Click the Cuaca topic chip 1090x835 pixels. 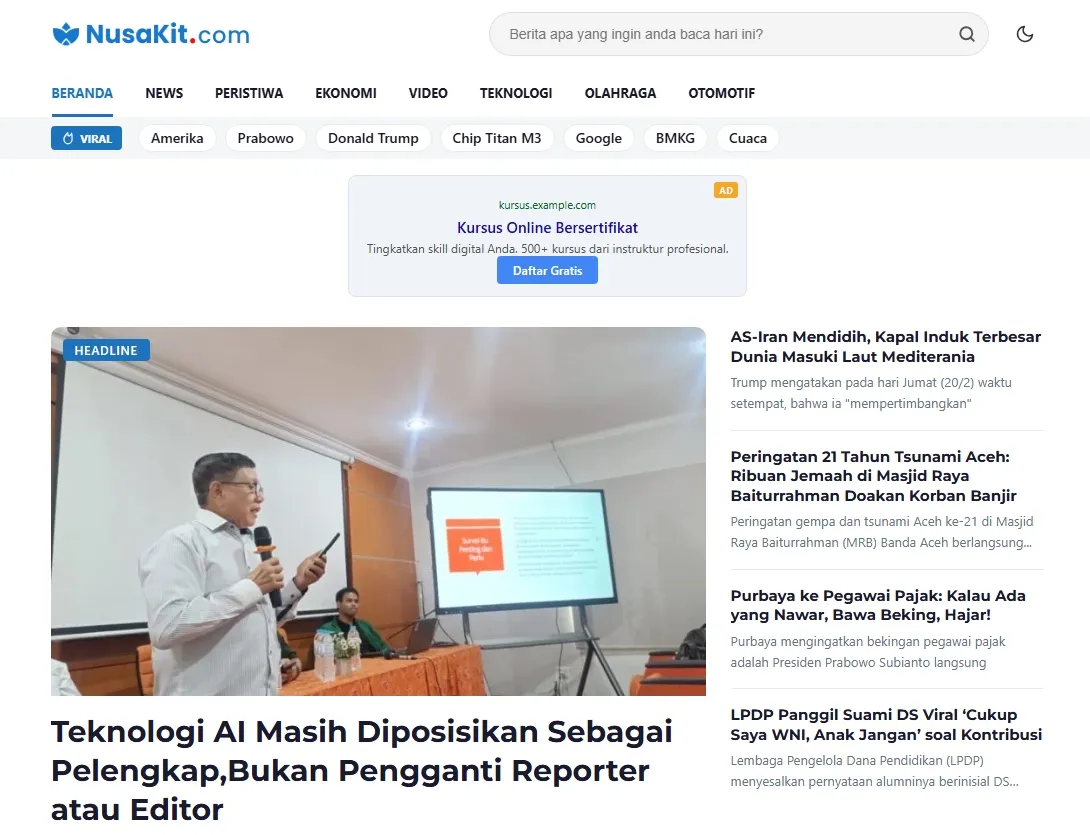click(x=747, y=138)
